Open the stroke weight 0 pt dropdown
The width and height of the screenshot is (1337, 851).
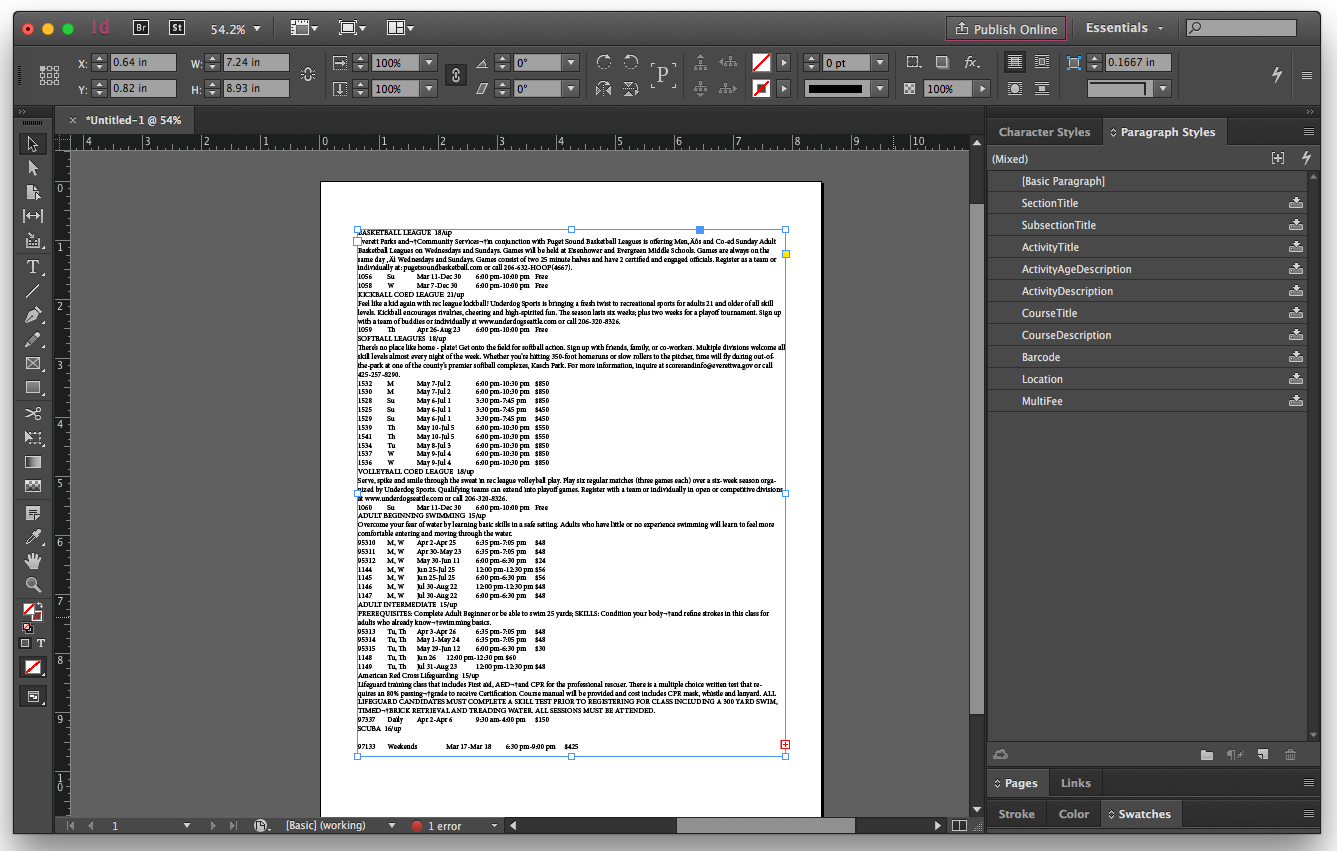point(880,62)
